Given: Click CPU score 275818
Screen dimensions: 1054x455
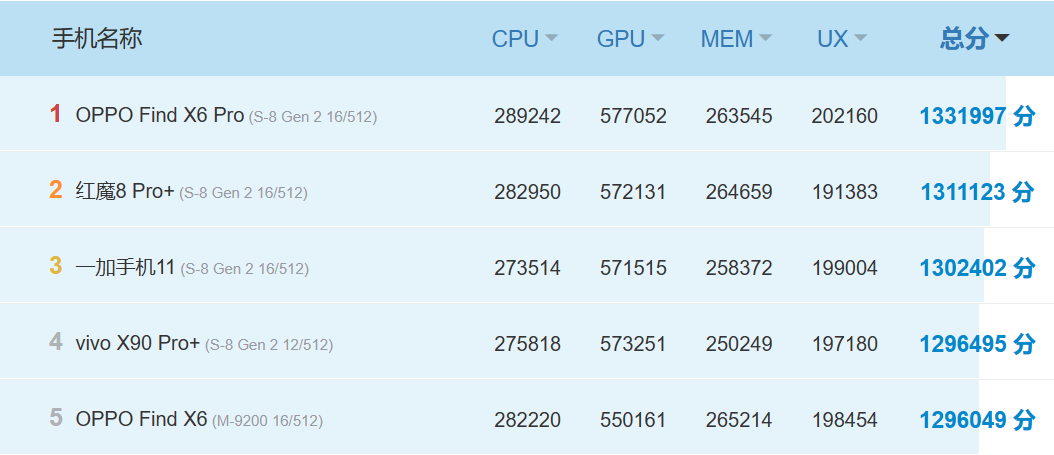Looking at the screenshot, I should point(527,344).
